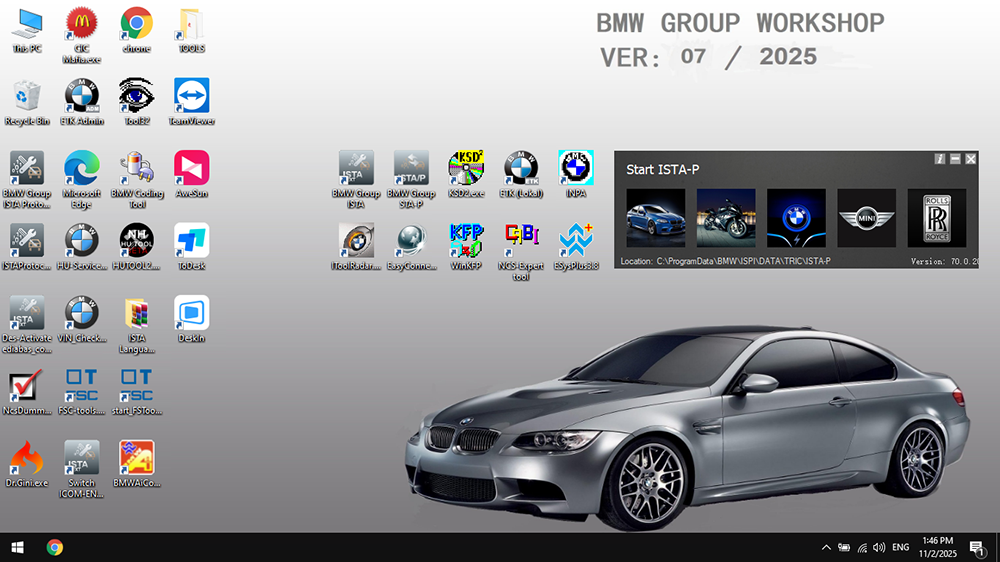Launch the WinKFP shortcut
Screen dimensions: 1000x562
[x=466, y=241]
